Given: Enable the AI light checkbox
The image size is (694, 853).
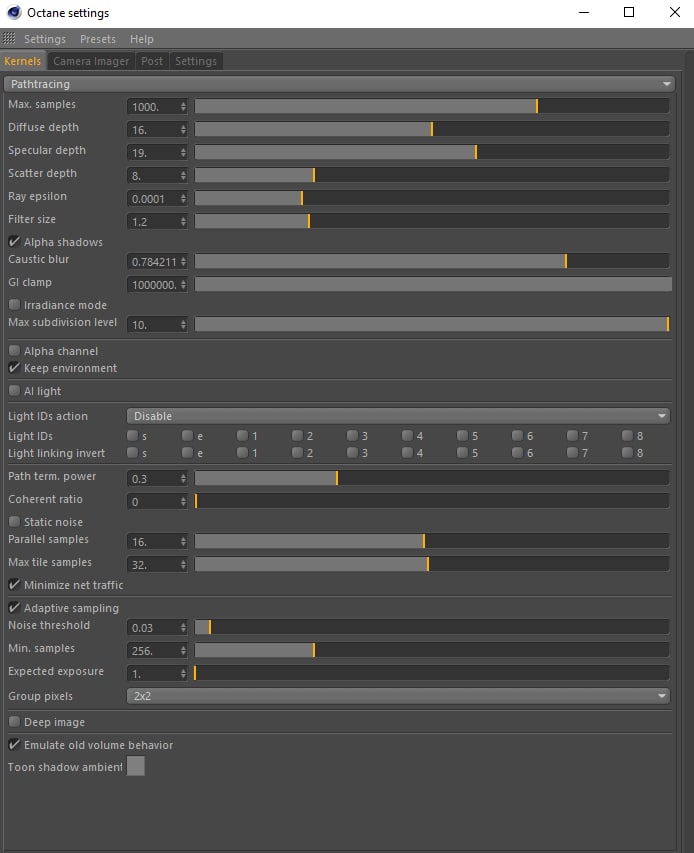Looking at the screenshot, I should (15, 391).
